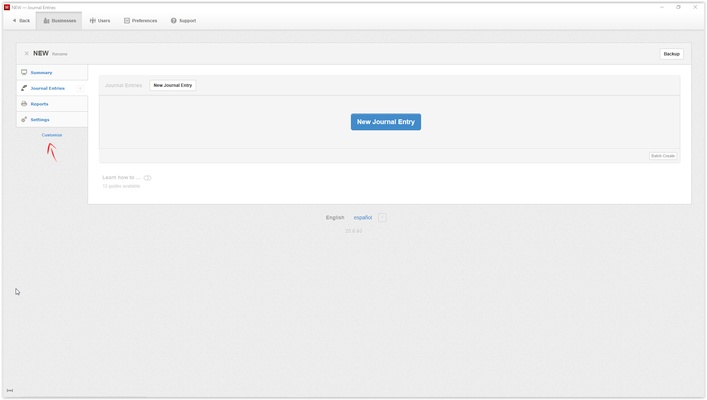
Task: Click the plus button beside Journal Entries
Action: coord(80,88)
